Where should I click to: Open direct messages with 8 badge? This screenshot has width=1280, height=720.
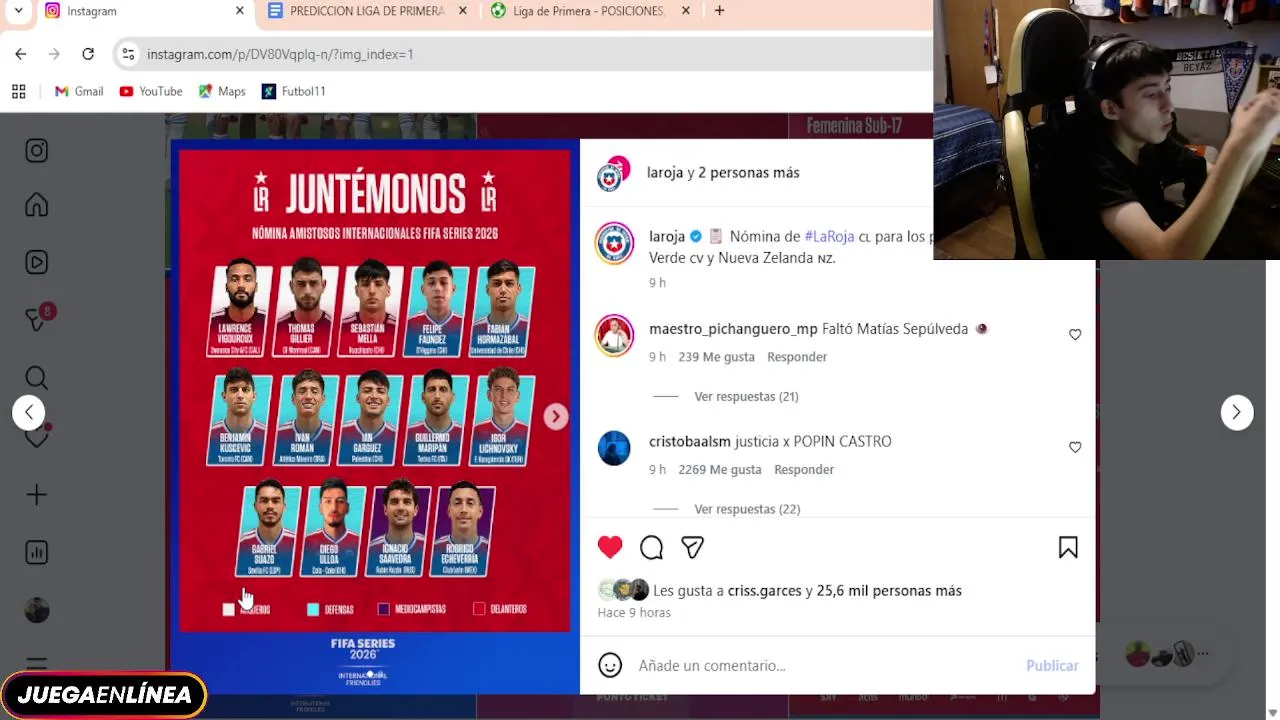point(38,319)
